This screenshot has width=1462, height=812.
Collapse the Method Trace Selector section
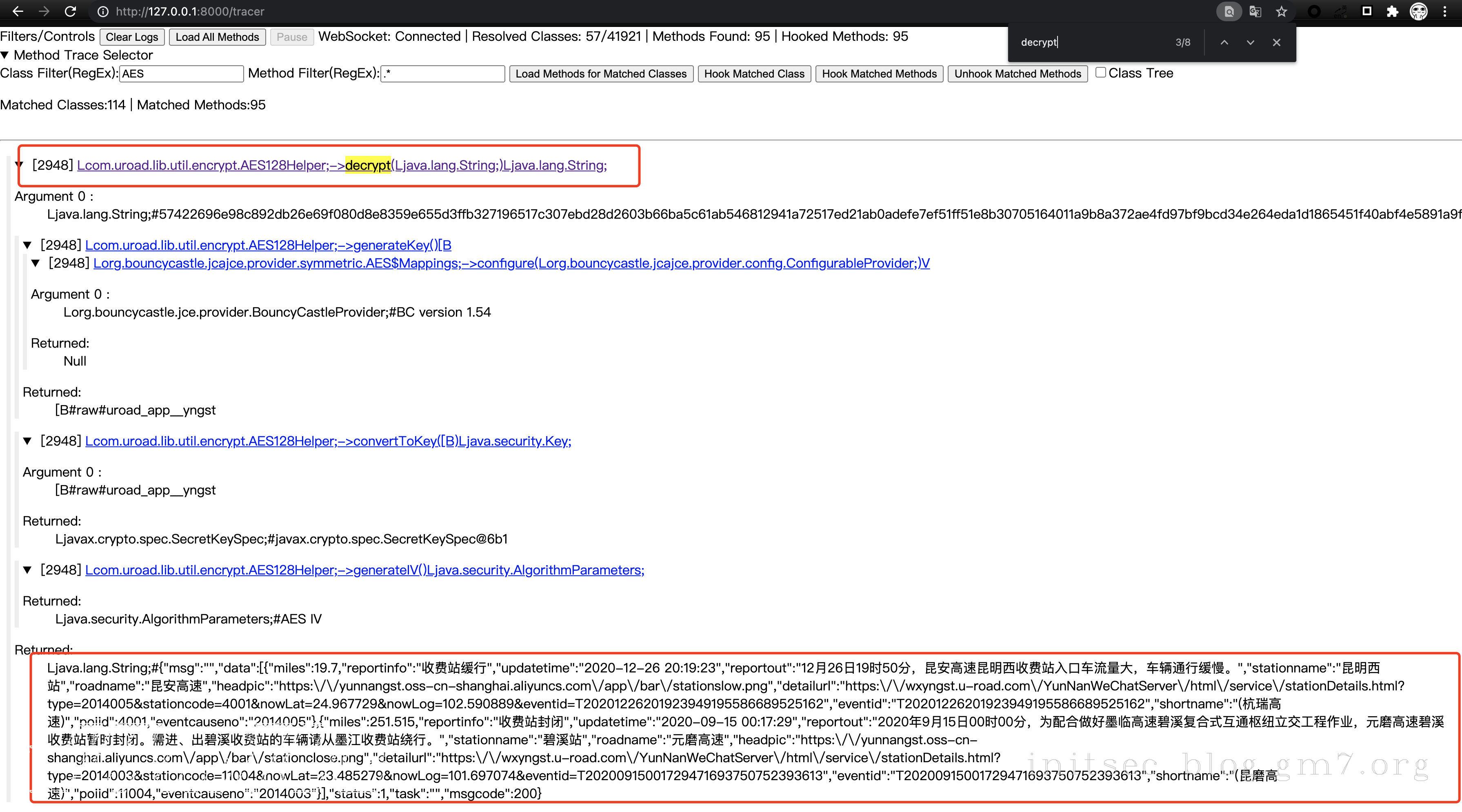[5, 55]
